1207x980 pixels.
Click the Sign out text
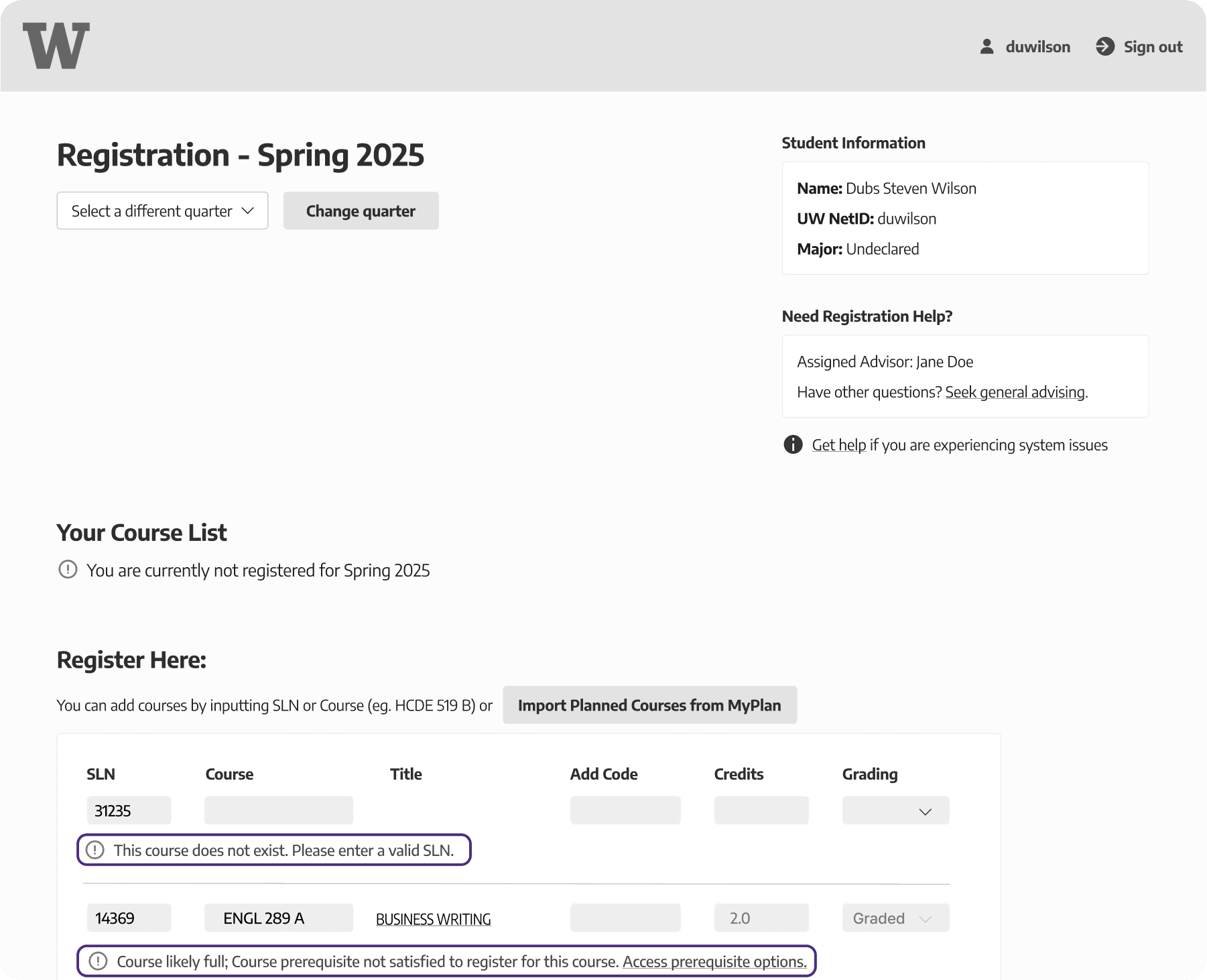click(1153, 47)
